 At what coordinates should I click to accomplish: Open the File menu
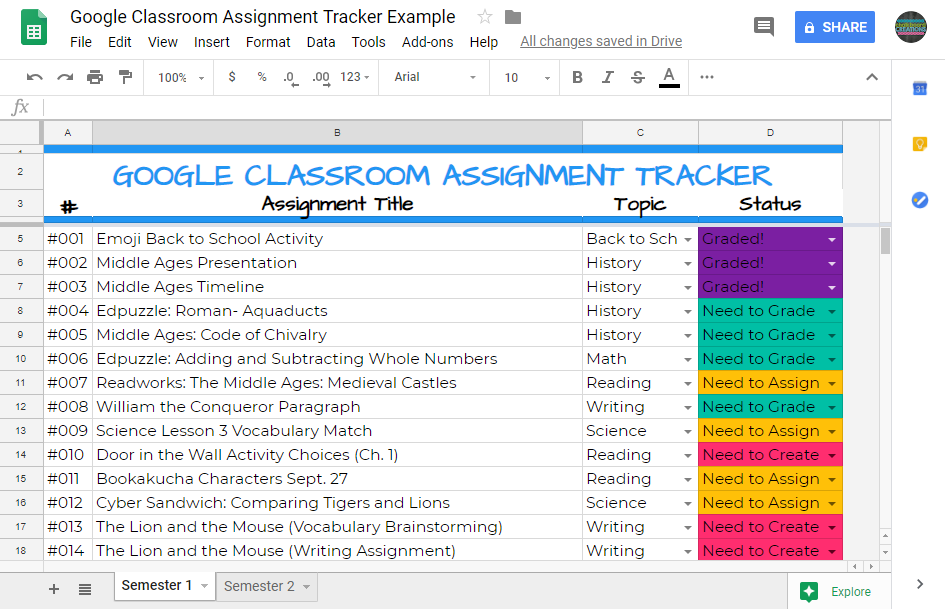point(81,42)
